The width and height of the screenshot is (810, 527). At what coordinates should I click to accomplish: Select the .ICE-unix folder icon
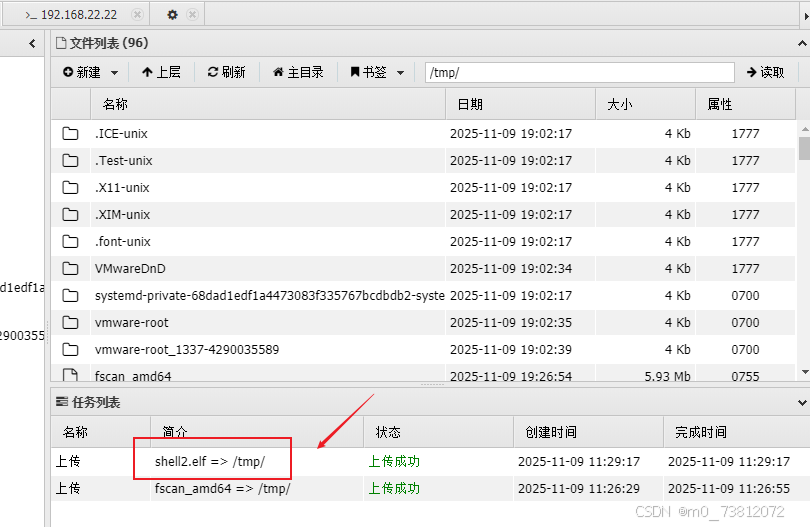[70, 134]
